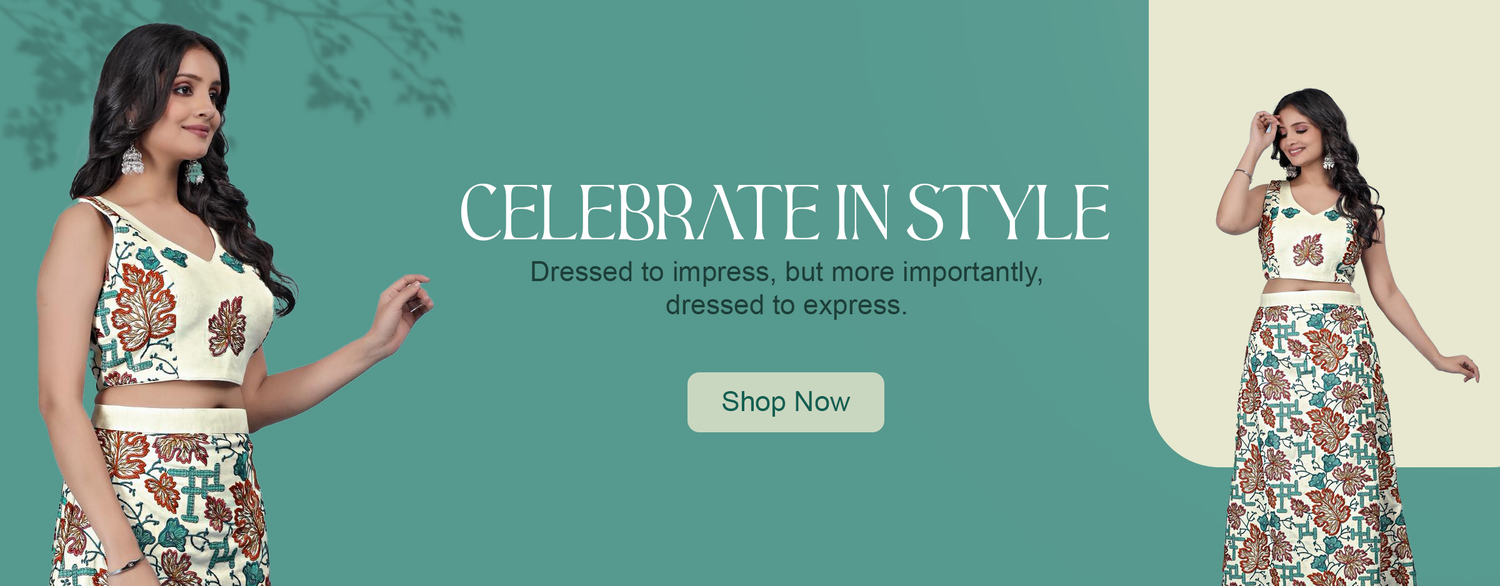Click the left model's silver jhumka earring
Screen dimensions: 1500x586
pos(132,158)
